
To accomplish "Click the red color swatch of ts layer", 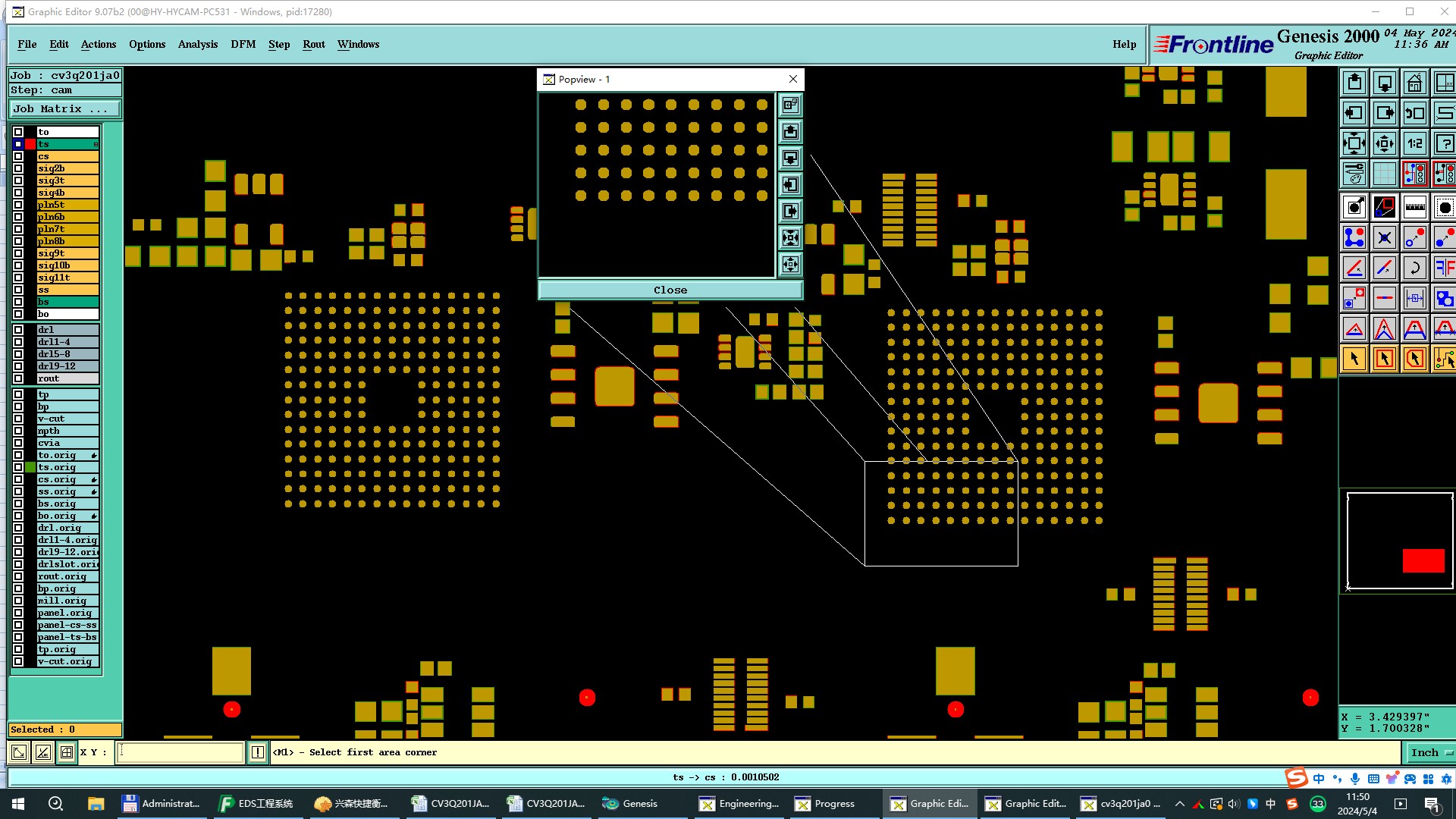I will [30, 144].
